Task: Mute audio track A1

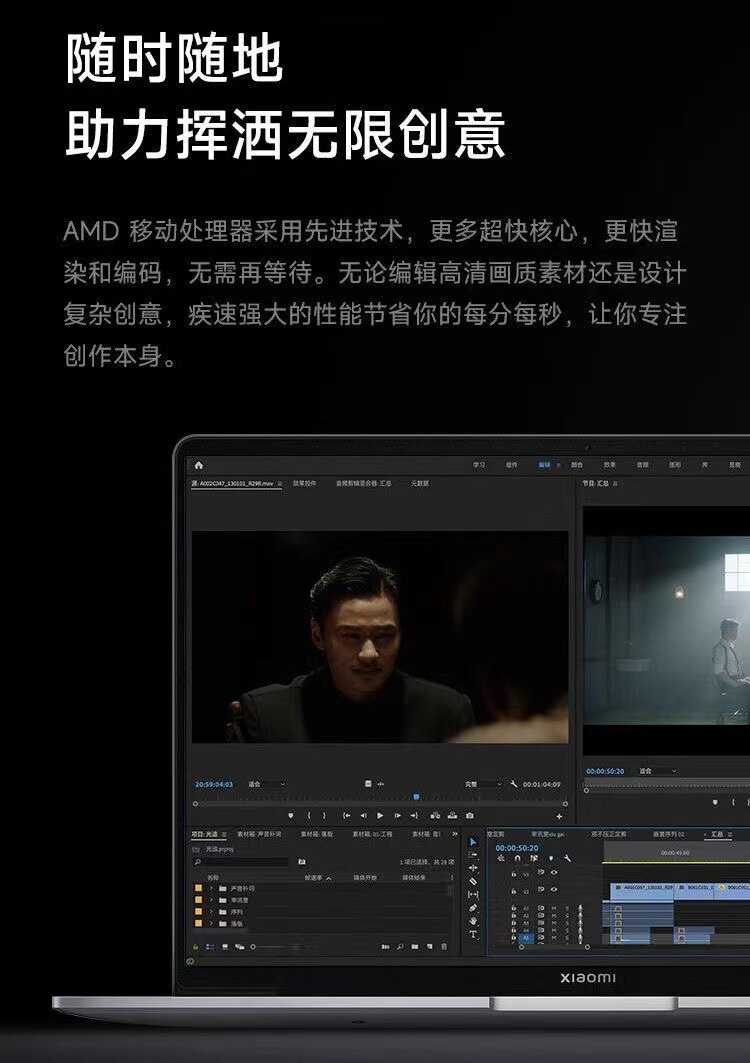Action: pos(554,908)
